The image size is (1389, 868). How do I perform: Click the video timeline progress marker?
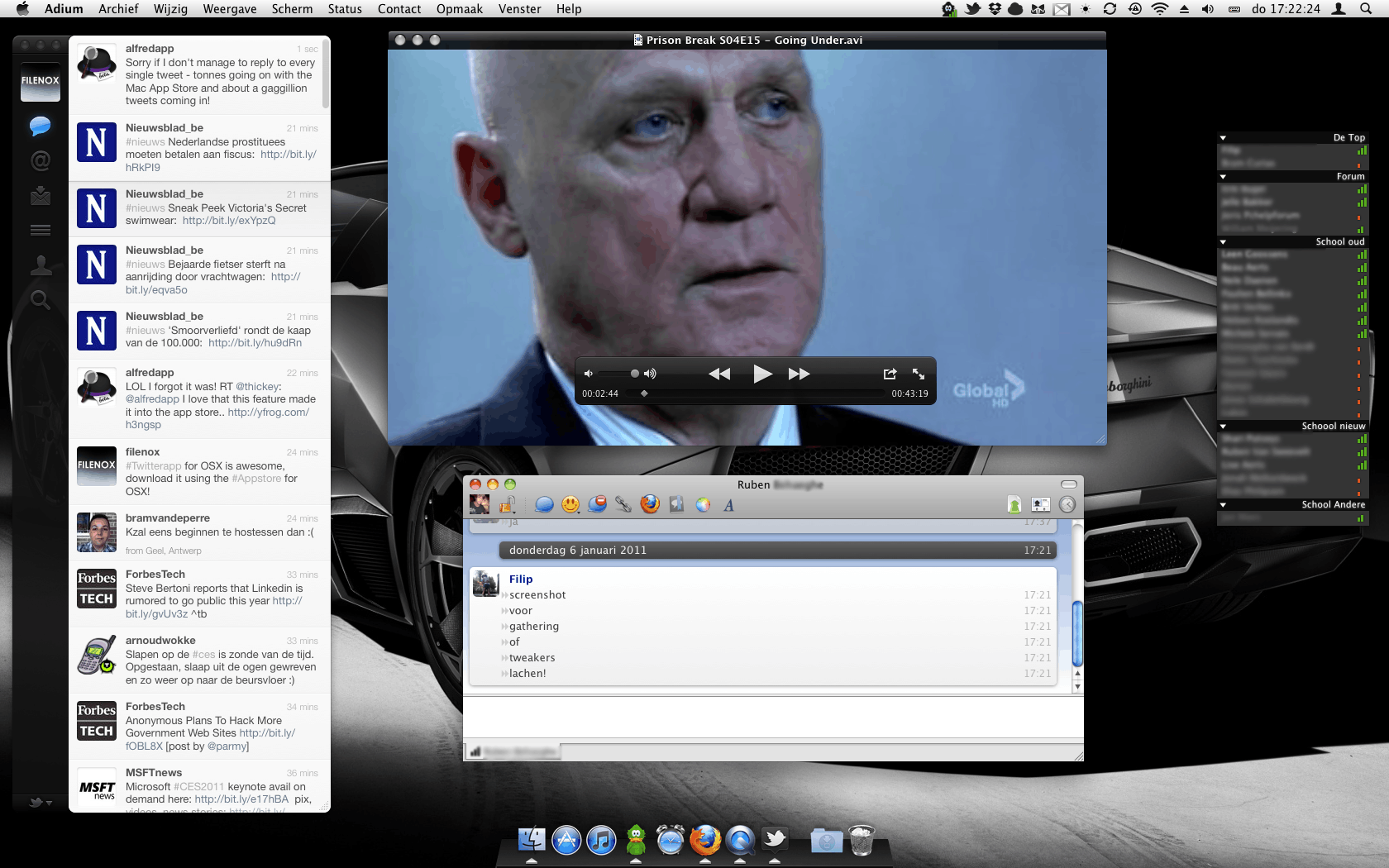[x=644, y=393]
